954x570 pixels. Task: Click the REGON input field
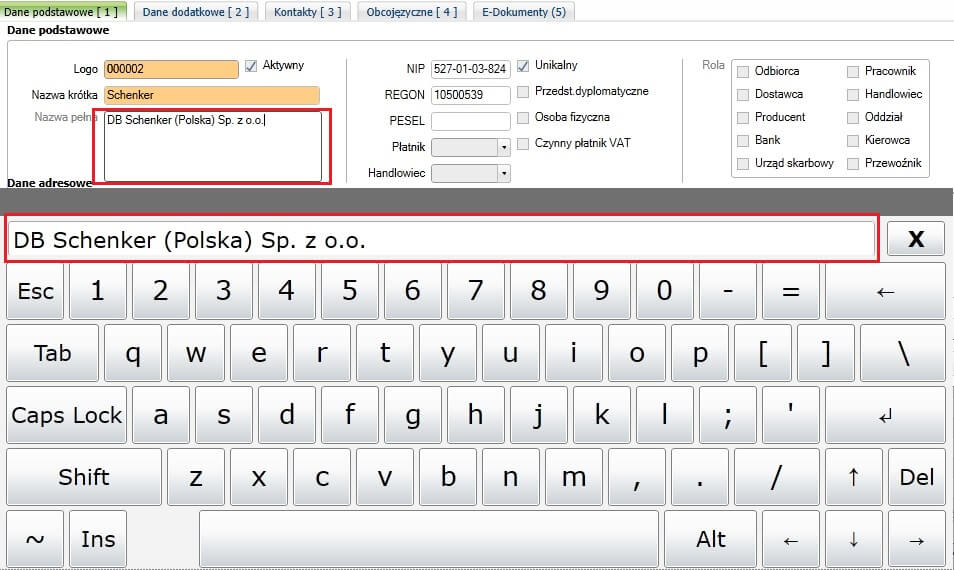point(470,95)
